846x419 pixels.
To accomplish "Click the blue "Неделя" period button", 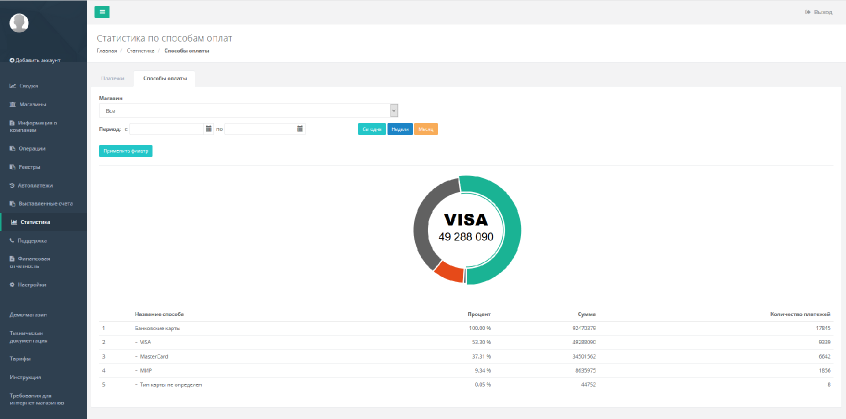I will (400, 129).
